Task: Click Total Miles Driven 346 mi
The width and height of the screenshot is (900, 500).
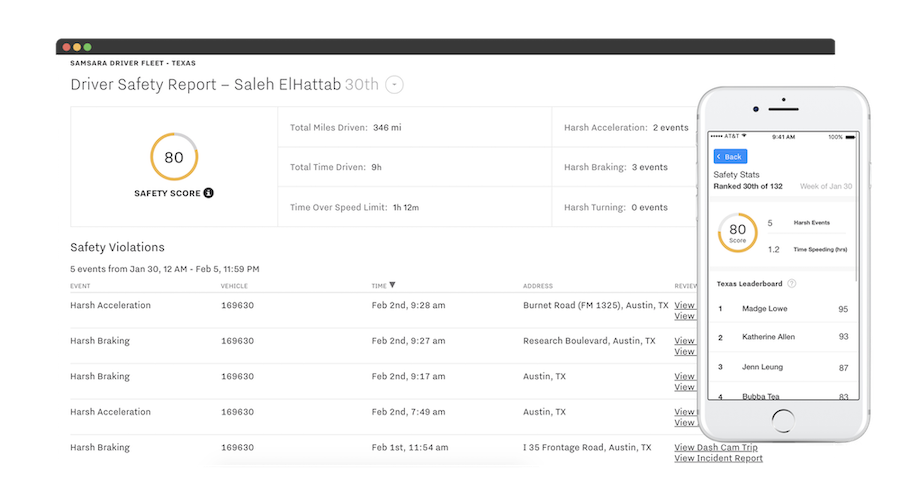Action: 346,127
